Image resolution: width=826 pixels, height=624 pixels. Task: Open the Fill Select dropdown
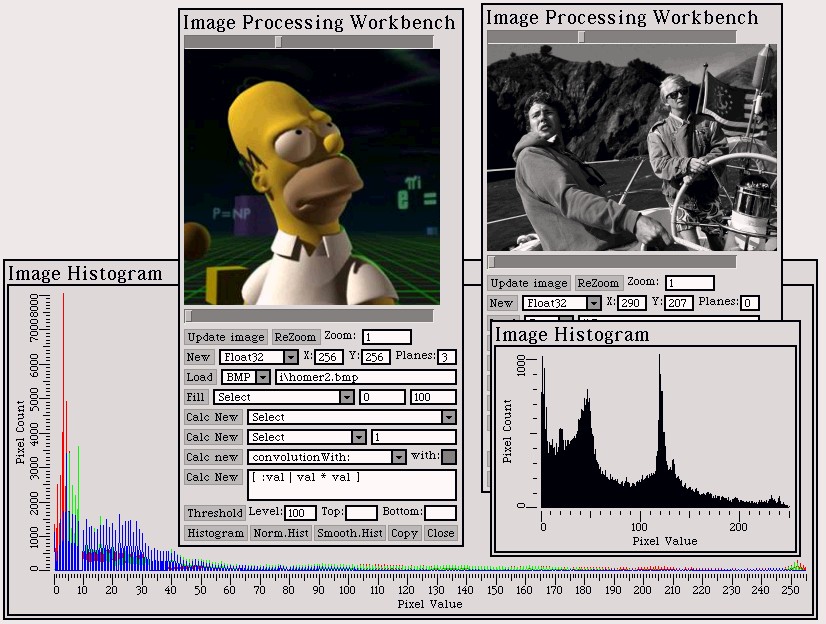click(347, 397)
